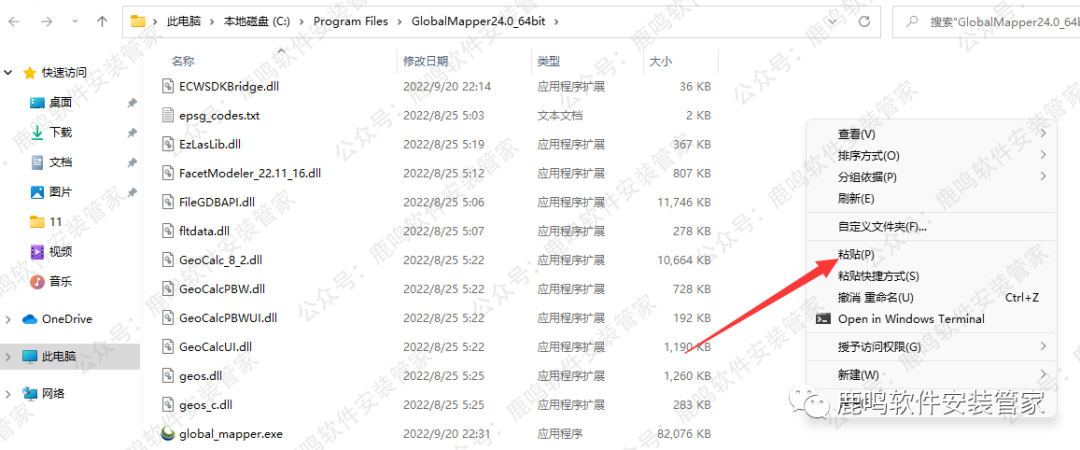Click the Downloads folder icon in Quick access
Image resolution: width=1080 pixels, height=450 pixels.
(x=37, y=132)
